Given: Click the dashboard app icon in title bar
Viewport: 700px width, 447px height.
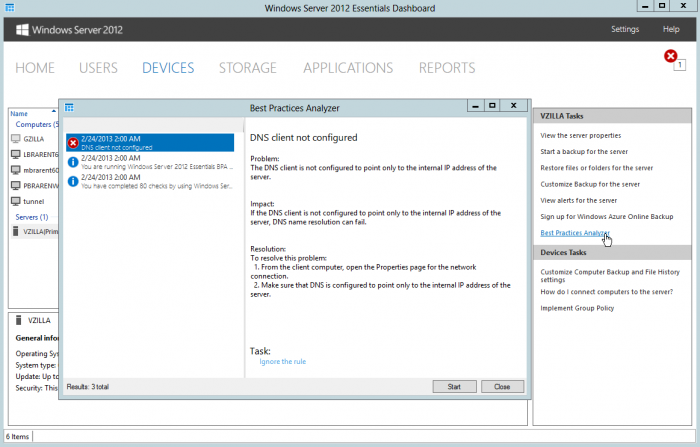Looking at the screenshot, I should click(x=9, y=8).
